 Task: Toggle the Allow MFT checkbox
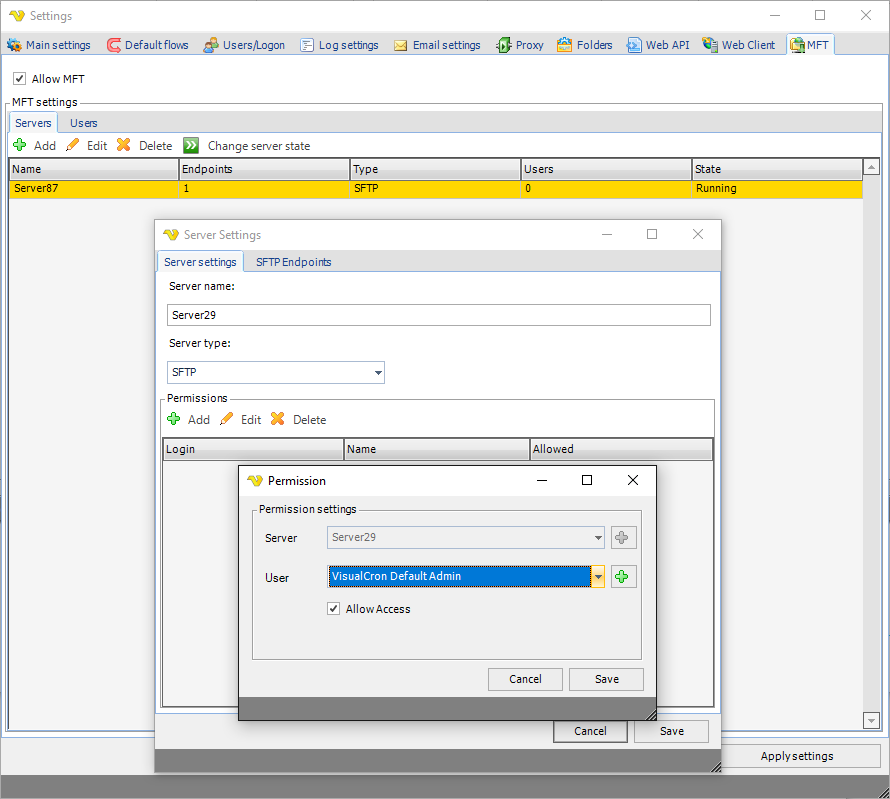(x=19, y=79)
